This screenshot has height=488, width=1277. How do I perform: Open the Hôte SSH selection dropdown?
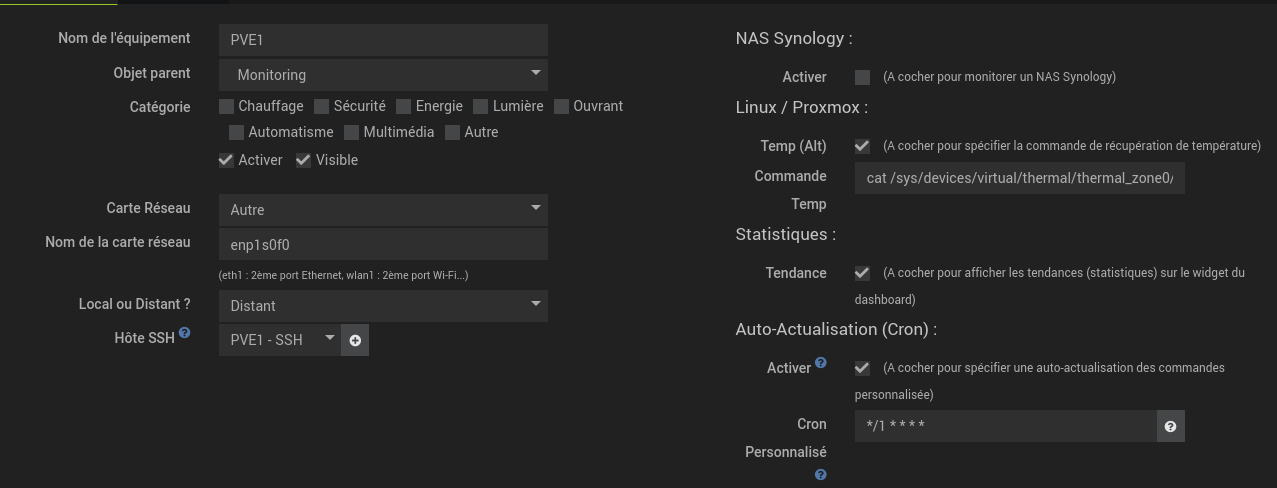(280, 340)
